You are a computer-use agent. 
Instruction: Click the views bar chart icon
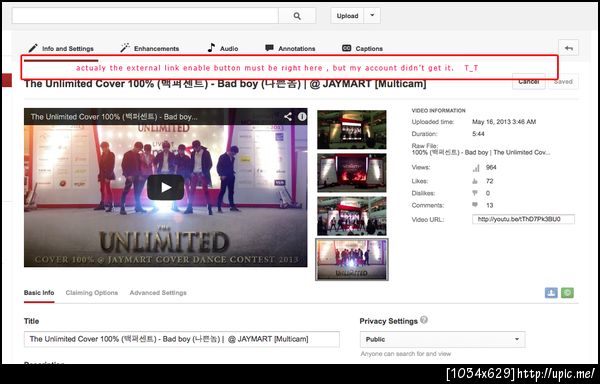coord(476,168)
